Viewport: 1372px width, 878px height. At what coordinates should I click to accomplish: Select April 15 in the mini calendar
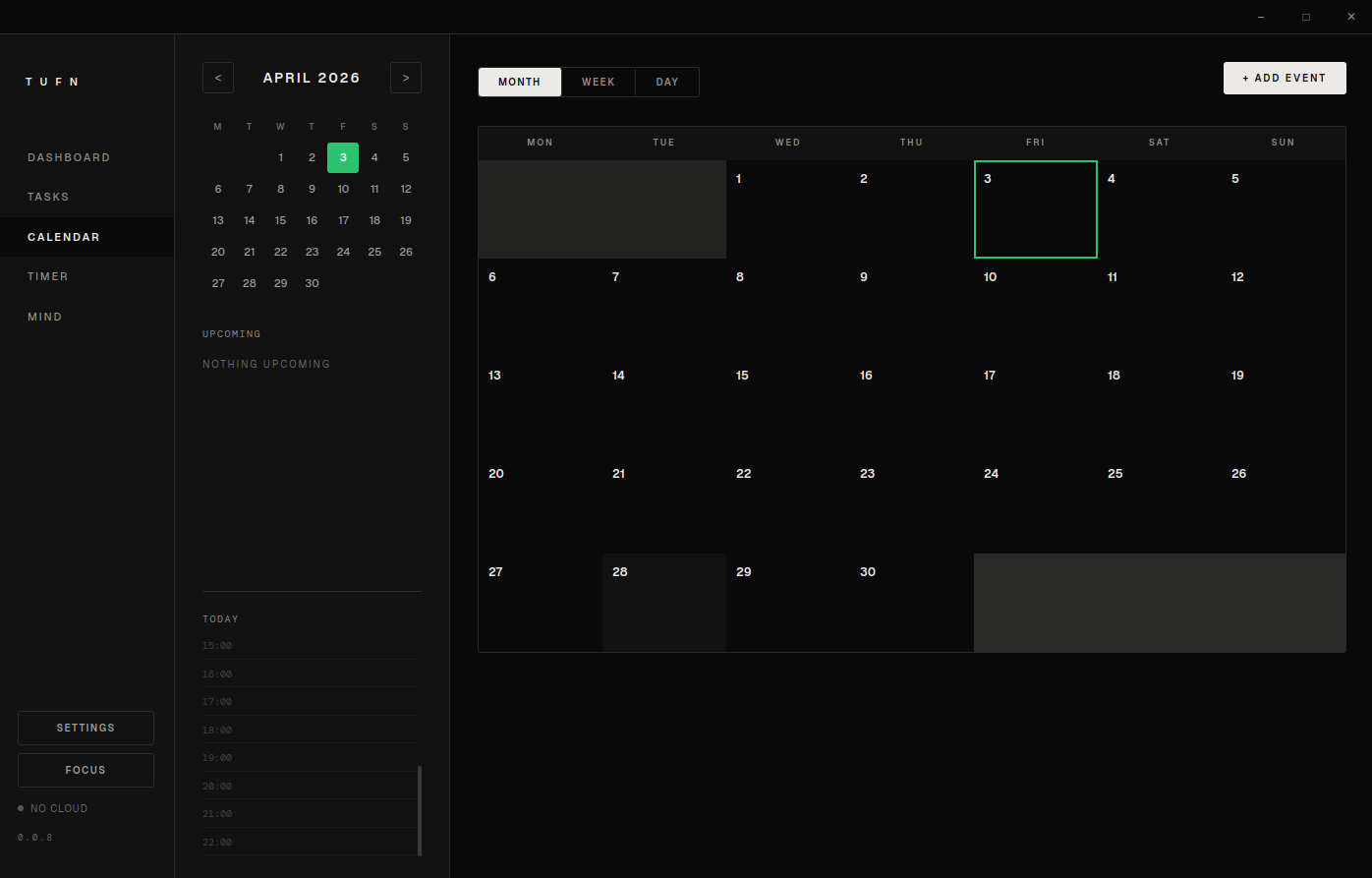click(x=280, y=220)
